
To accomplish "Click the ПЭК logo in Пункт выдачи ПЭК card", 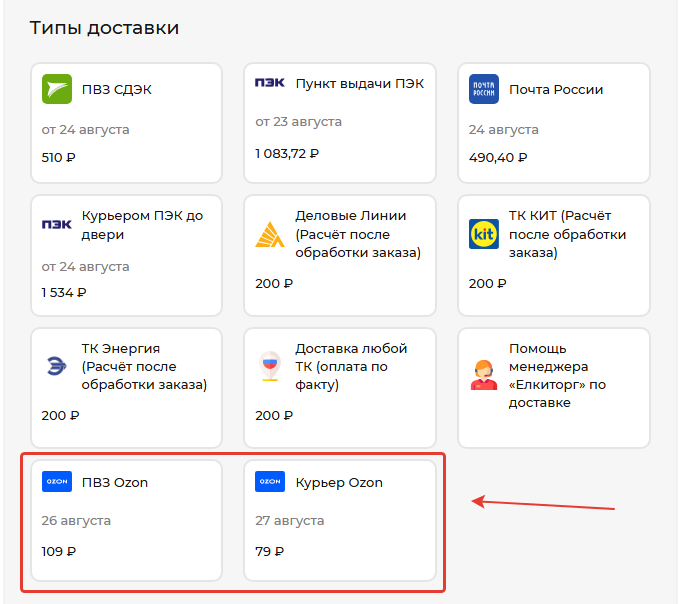I will click(270, 83).
